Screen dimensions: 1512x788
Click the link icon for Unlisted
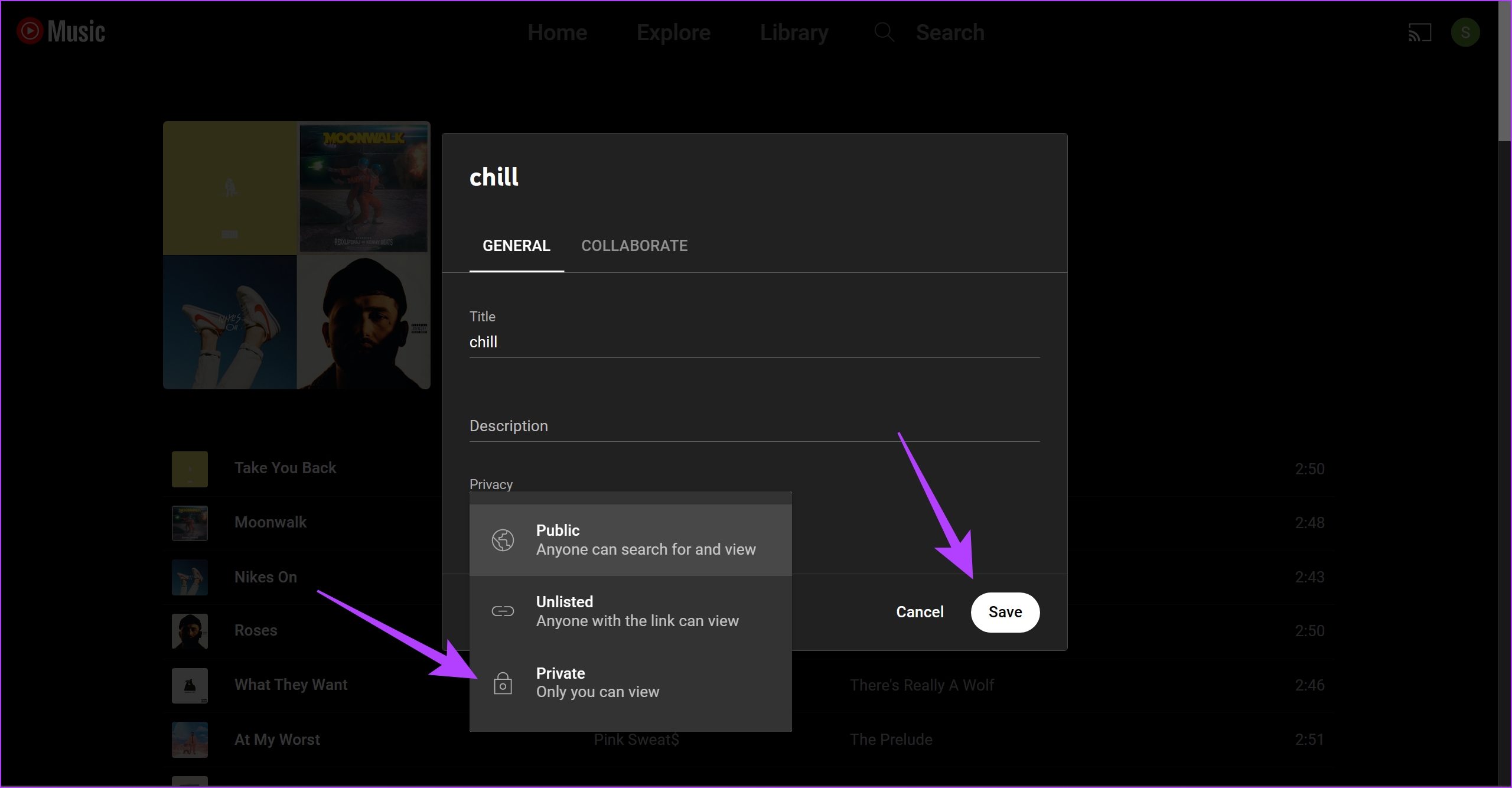pyautogui.click(x=503, y=611)
